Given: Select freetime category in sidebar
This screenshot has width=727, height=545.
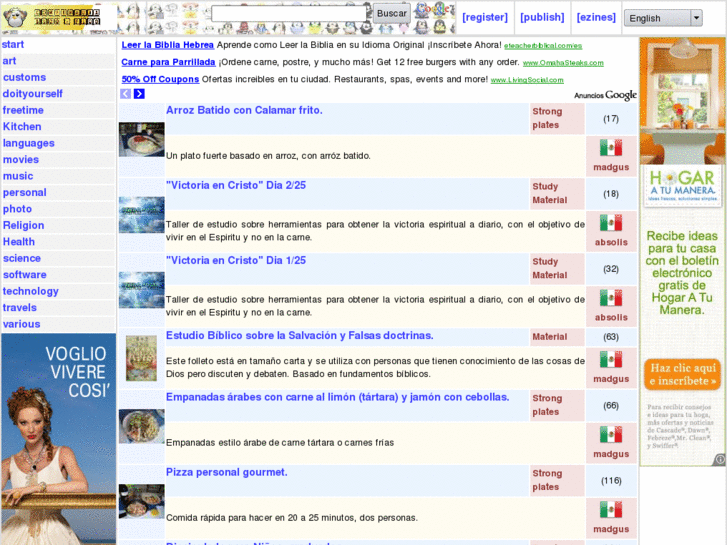Looking at the screenshot, I should [x=23, y=110].
